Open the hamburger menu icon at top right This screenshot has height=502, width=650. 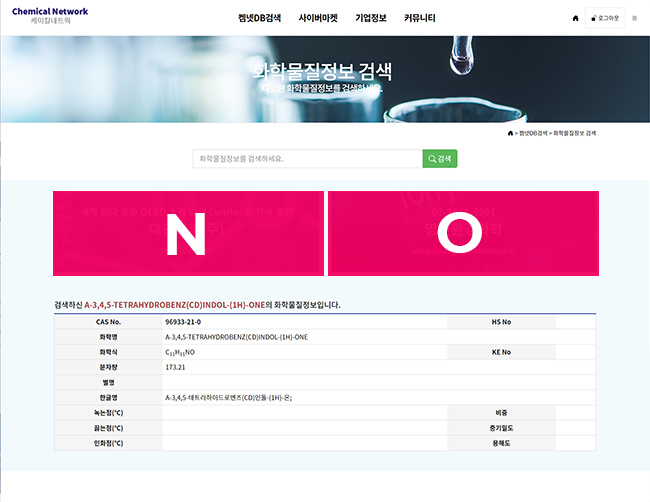click(x=634, y=18)
